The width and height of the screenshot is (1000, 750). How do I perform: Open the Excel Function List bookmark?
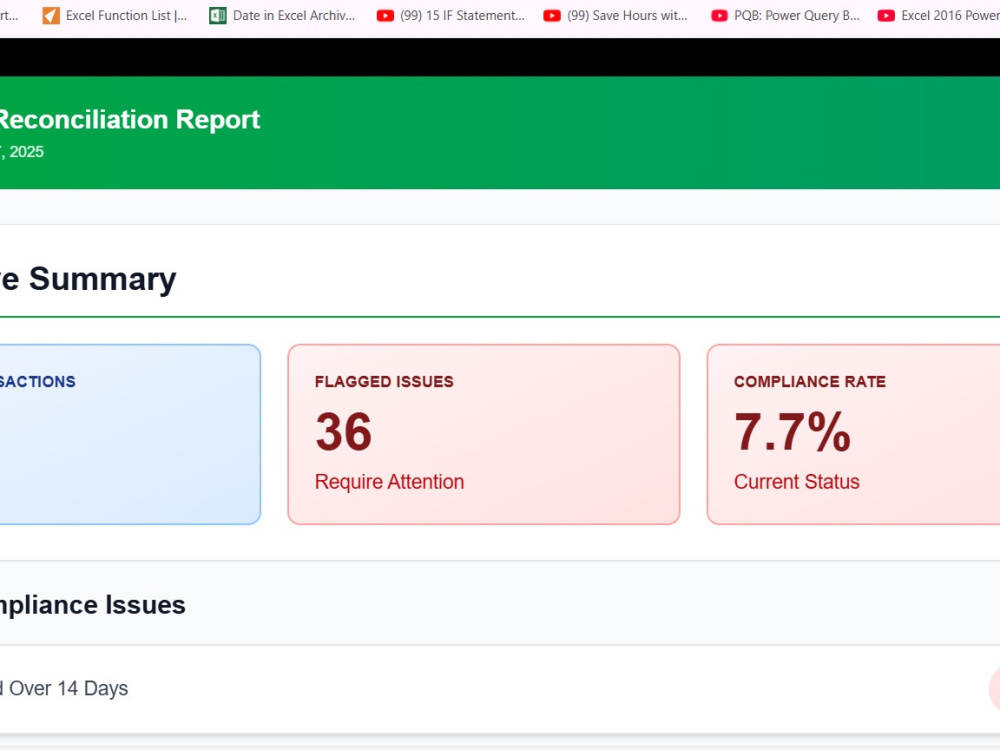115,15
